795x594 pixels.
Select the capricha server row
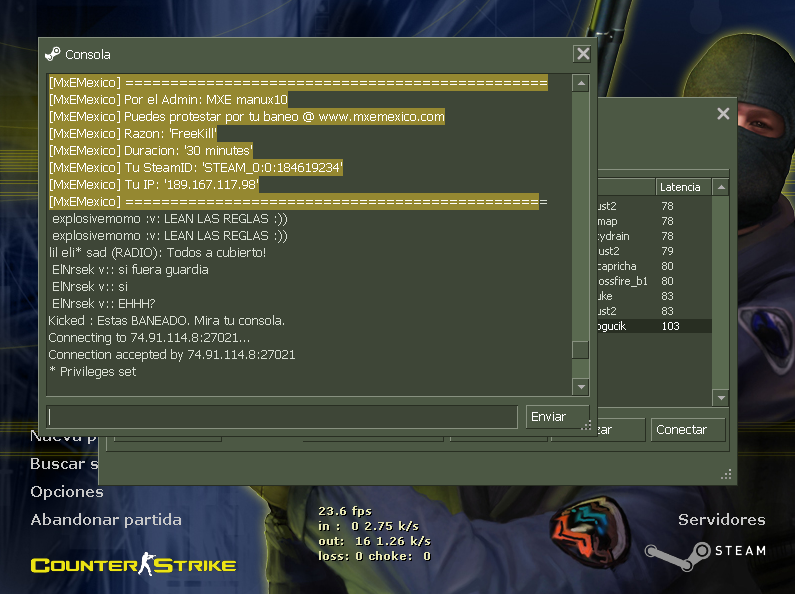[654, 266]
